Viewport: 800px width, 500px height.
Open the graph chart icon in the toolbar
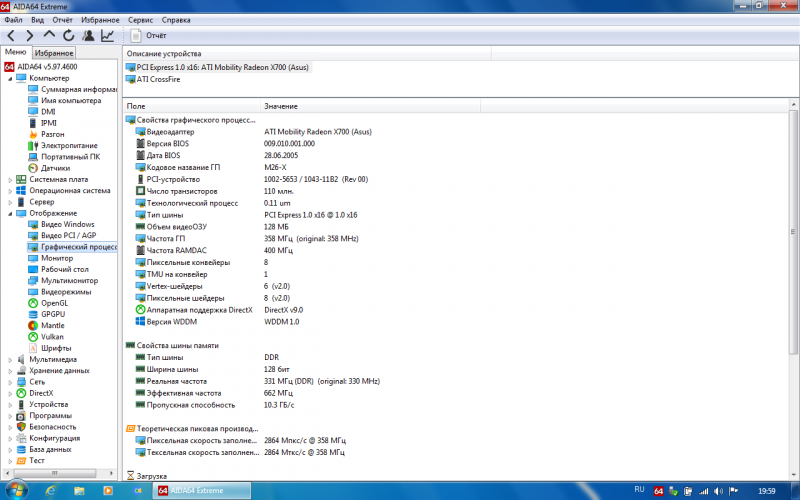[107, 35]
